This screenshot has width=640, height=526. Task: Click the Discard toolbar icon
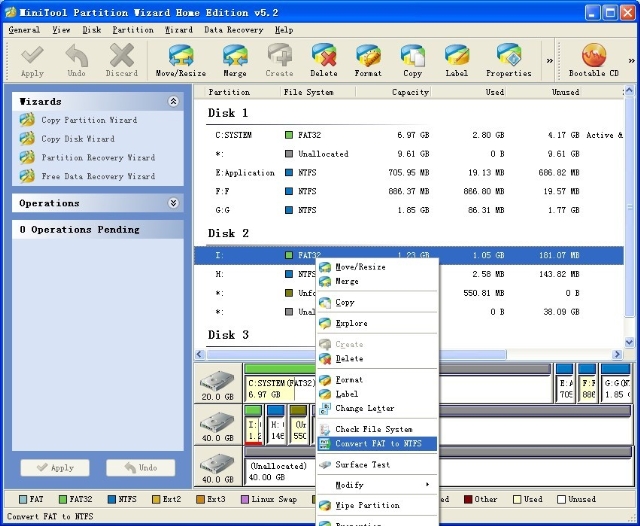click(x=122, y=61)
